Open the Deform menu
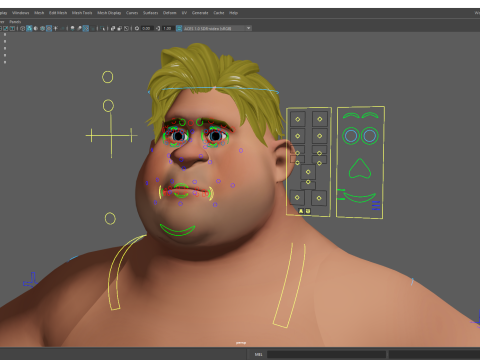 click(169, 13)
